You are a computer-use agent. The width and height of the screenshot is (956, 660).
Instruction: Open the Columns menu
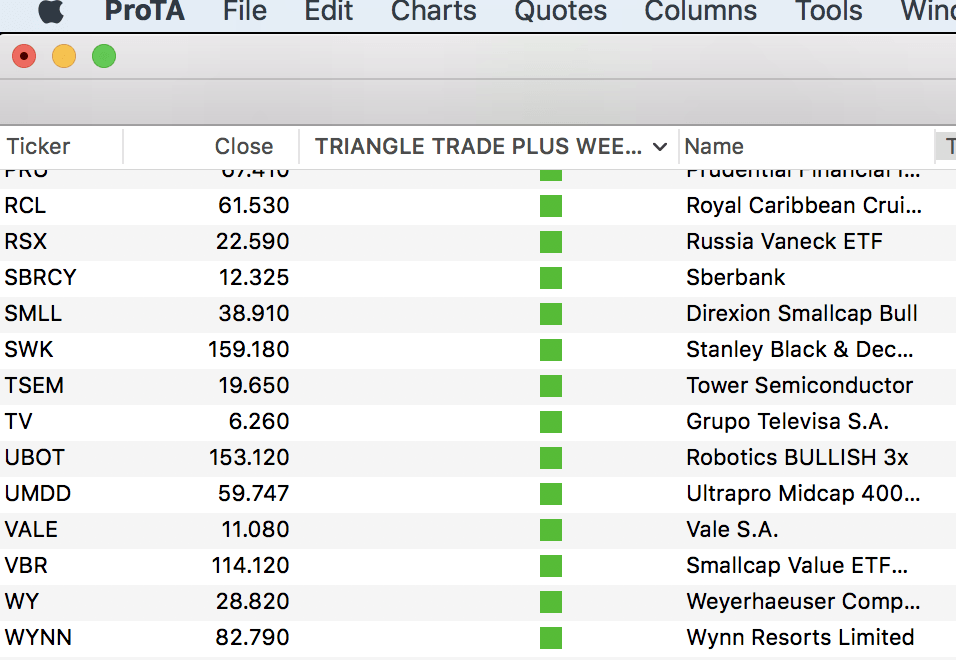click(x=700, y=11)
